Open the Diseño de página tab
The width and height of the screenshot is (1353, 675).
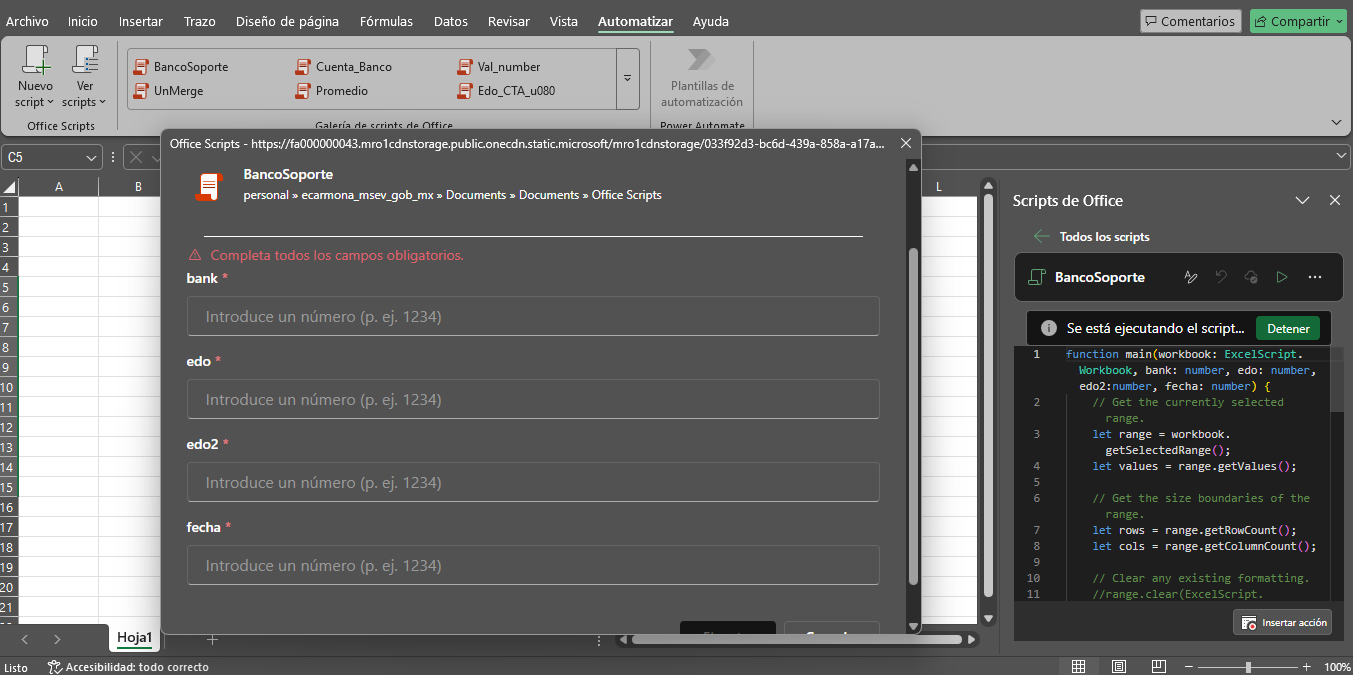287,21
